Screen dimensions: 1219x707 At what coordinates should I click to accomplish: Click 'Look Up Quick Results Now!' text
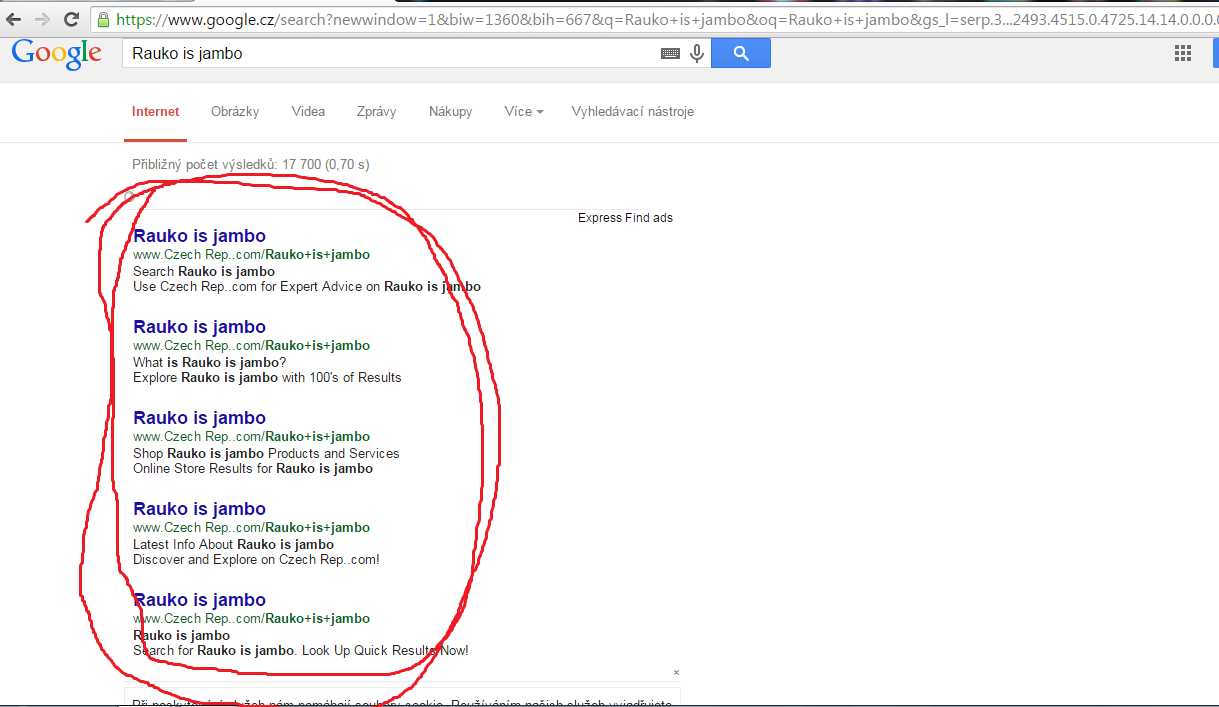click(x=385, y=651)
